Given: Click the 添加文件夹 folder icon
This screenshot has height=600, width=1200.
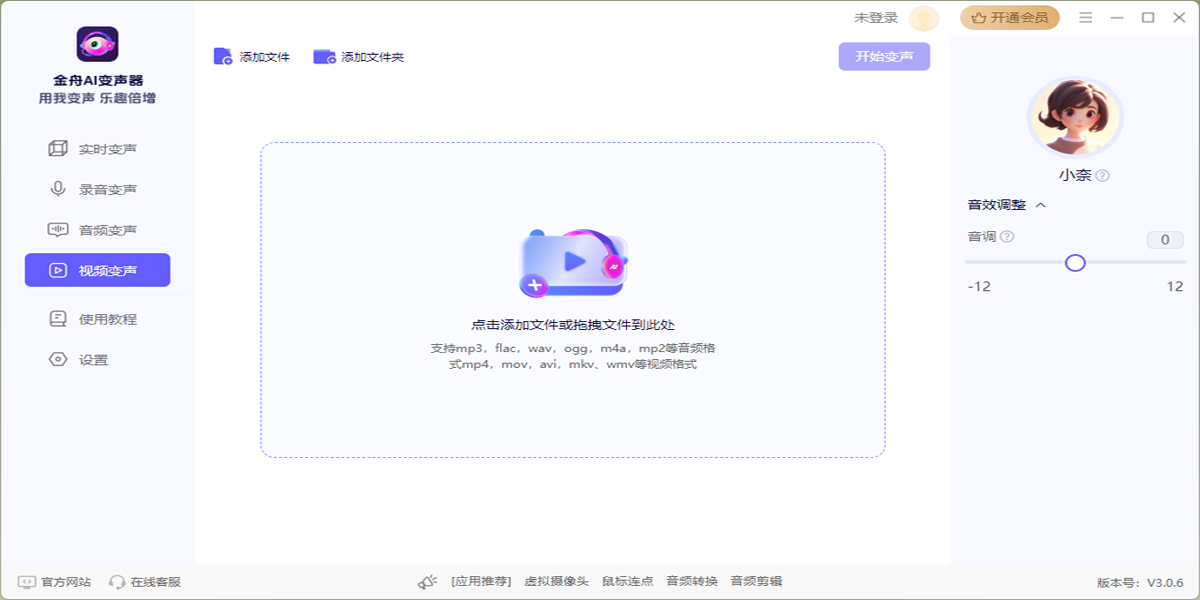Looking at the screenshot, I should (324, 57).
